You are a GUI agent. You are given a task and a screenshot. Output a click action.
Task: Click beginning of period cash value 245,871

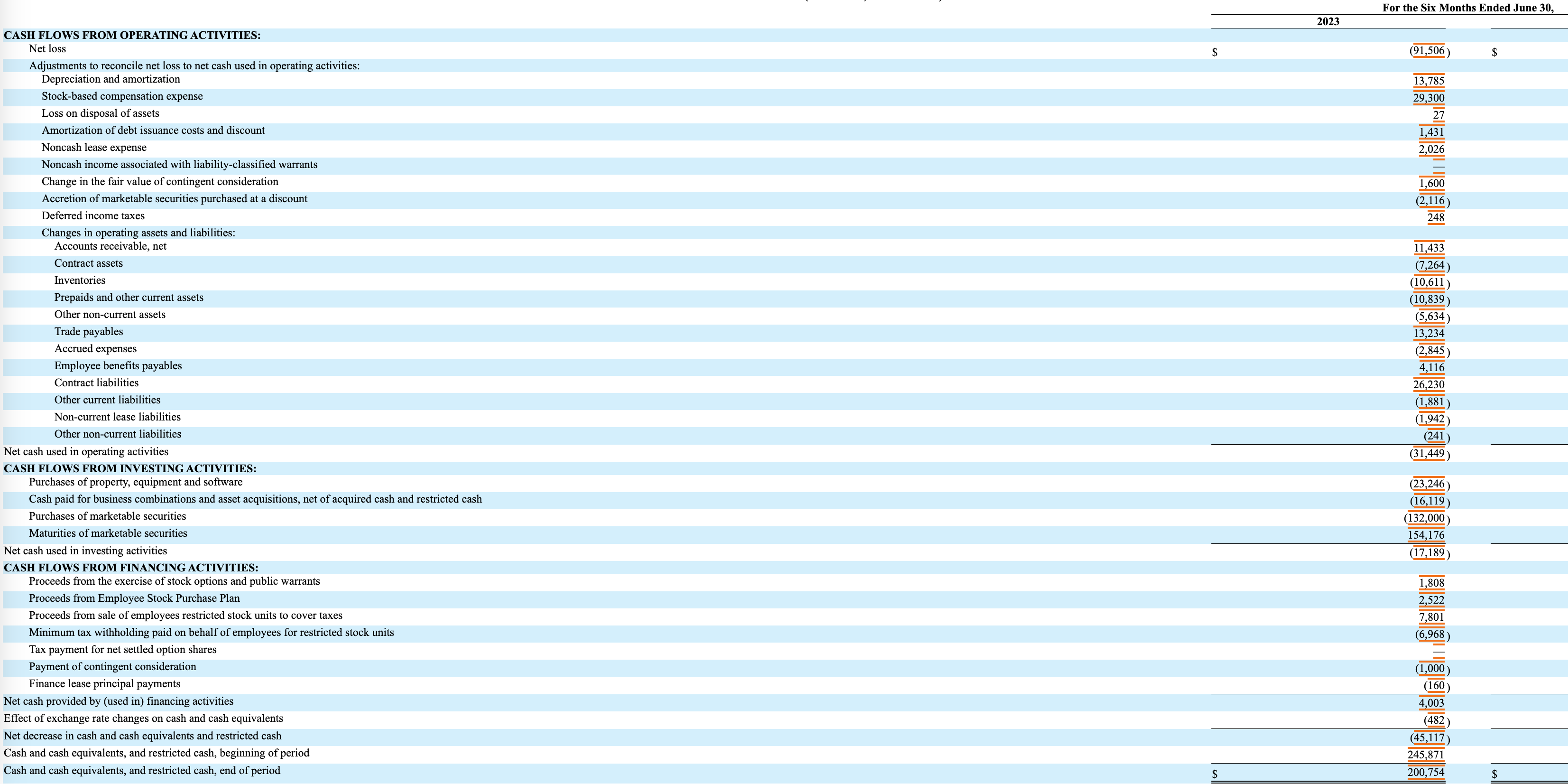(1426, 754)
